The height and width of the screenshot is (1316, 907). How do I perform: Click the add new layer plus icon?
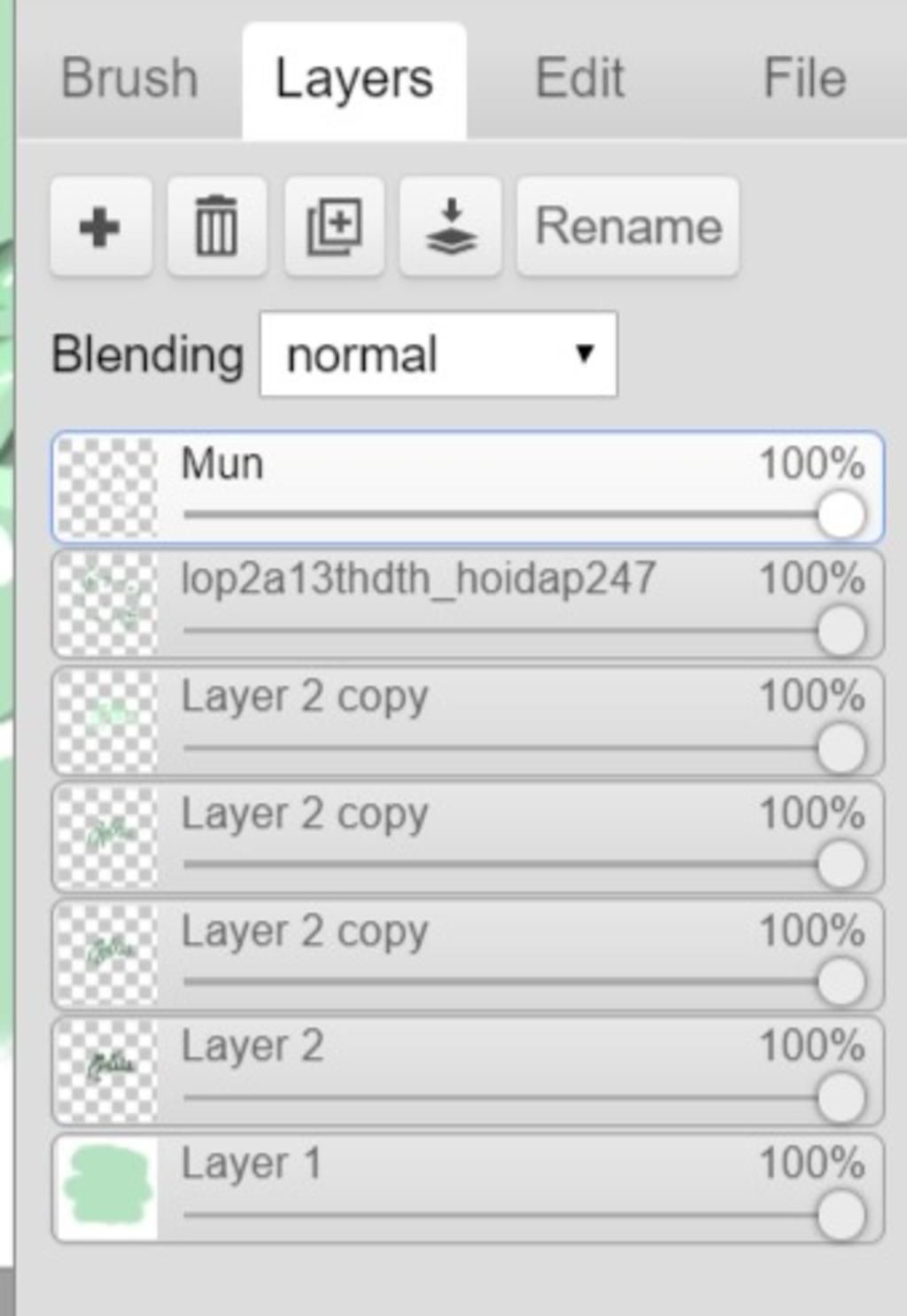click(100, 228)
